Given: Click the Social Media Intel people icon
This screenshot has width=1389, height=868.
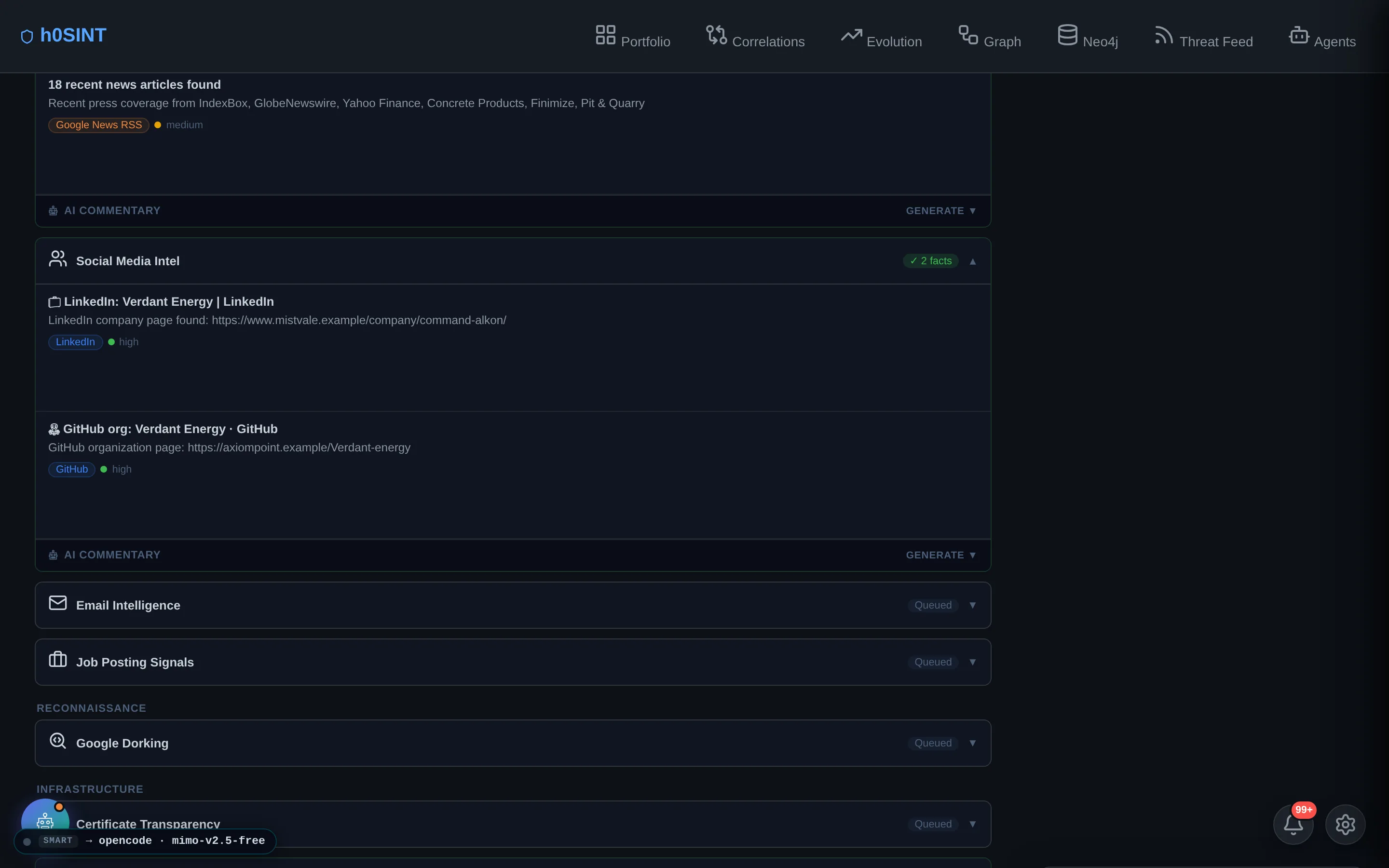Looking at the screenshot, I should point(58,259).
